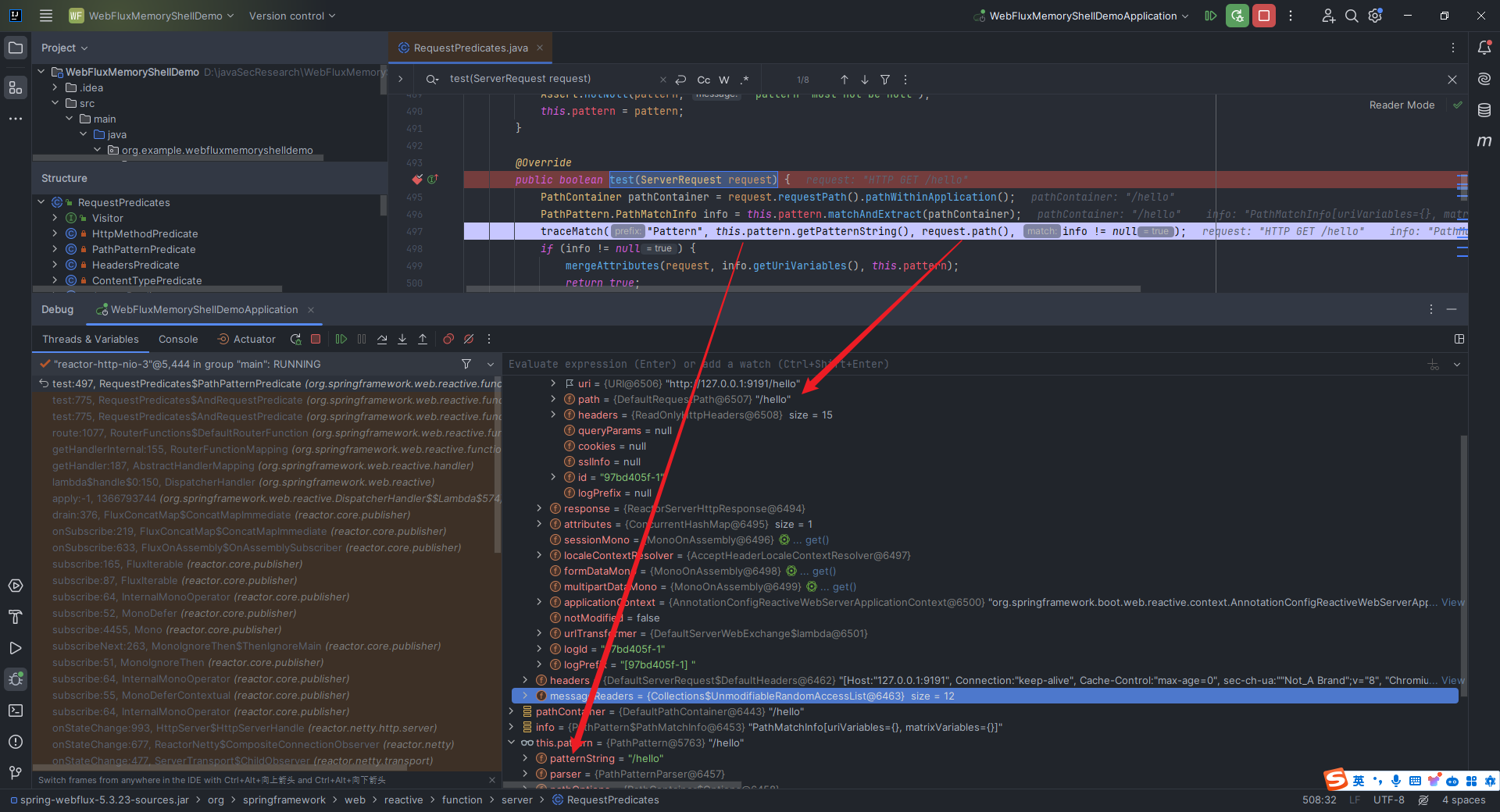This screenshot has height=812, width=1500.
Task: Toggle Regex search option
Action: point(745,80)
